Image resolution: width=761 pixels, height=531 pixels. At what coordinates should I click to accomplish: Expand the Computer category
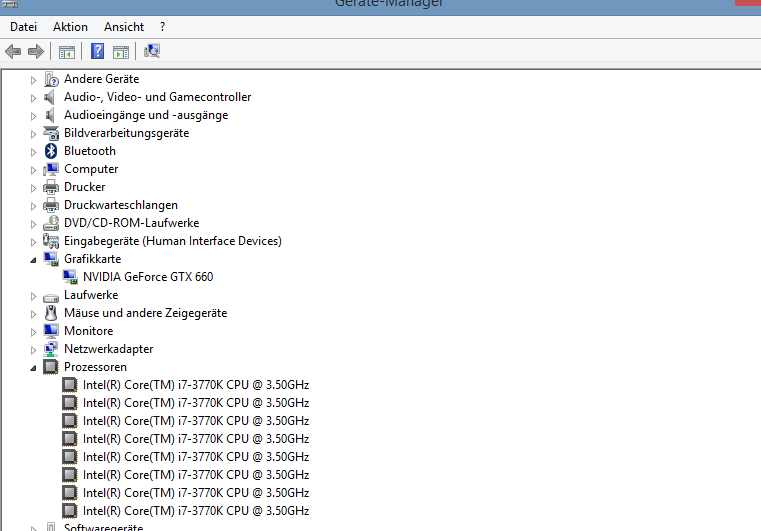point(33,170)
